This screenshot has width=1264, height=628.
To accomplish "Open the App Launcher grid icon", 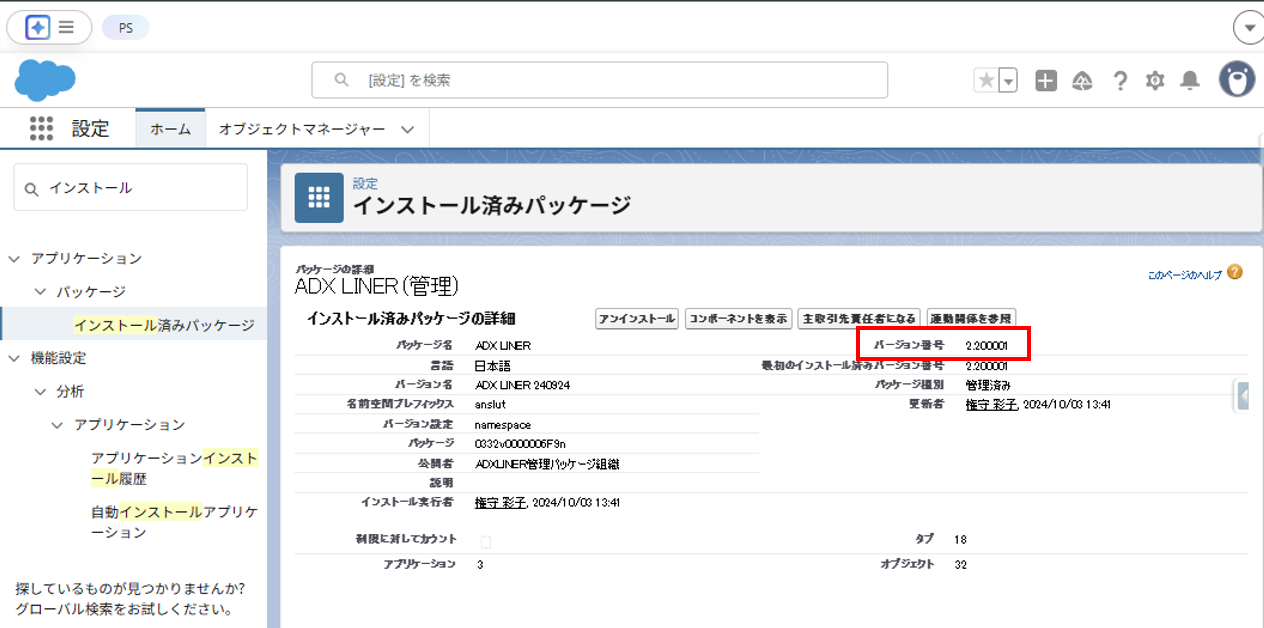I will pyautogui.click(x=41, y=128).
